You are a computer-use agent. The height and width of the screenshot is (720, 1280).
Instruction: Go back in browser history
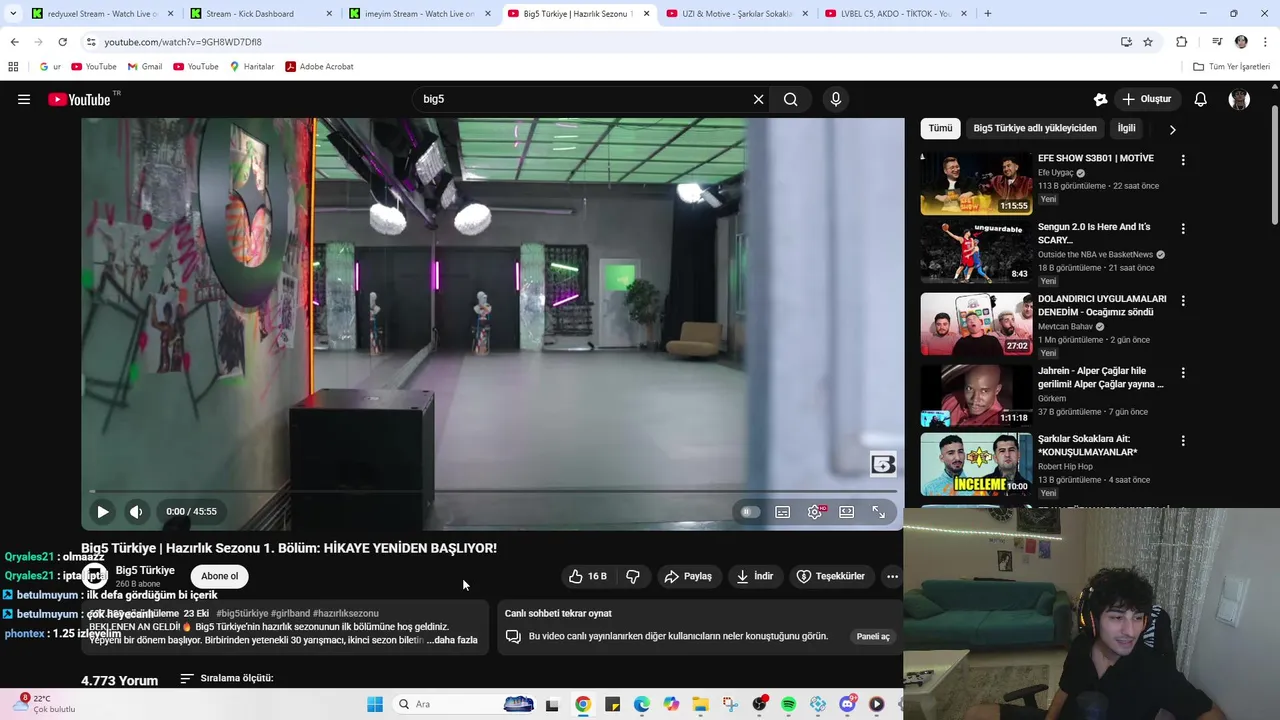(x=14, y=42)
